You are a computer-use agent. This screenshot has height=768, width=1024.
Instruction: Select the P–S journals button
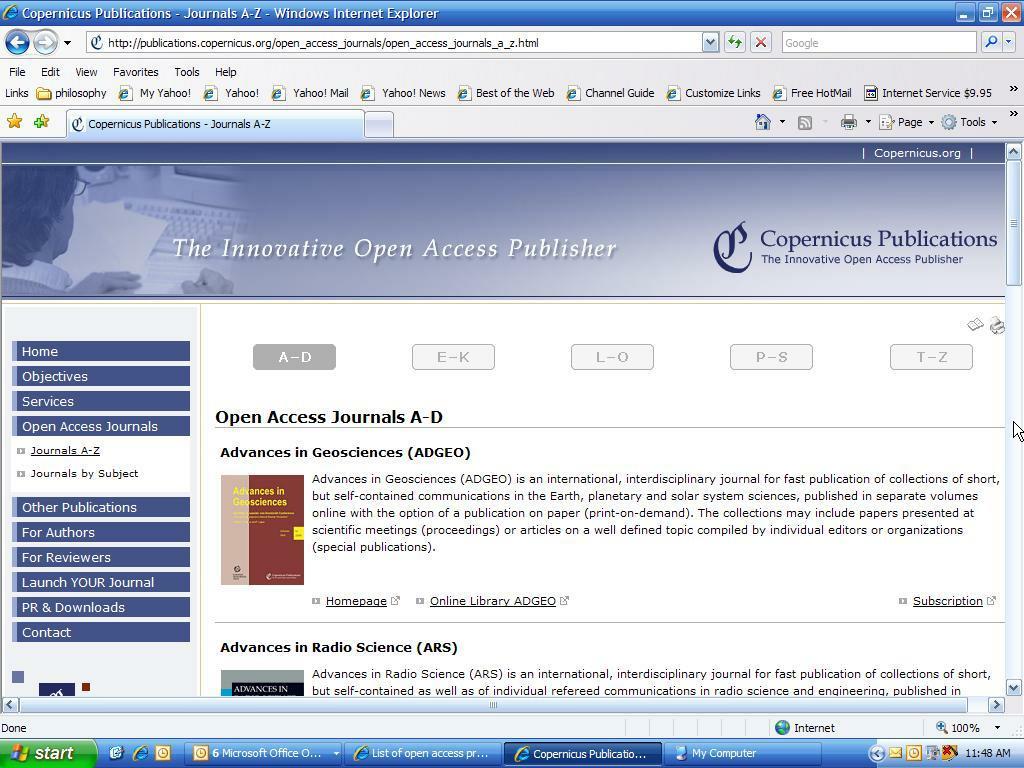click(771, 357)
